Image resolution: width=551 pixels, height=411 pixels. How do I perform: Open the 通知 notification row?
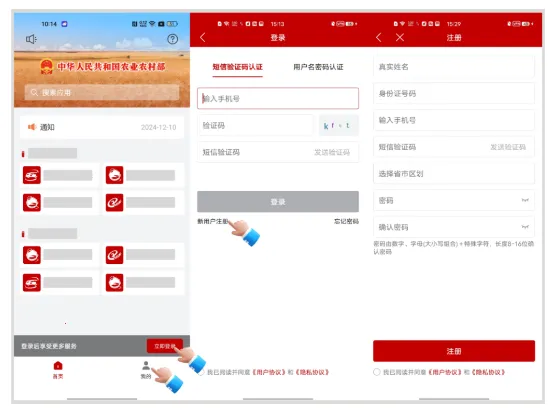coord(102,127)
